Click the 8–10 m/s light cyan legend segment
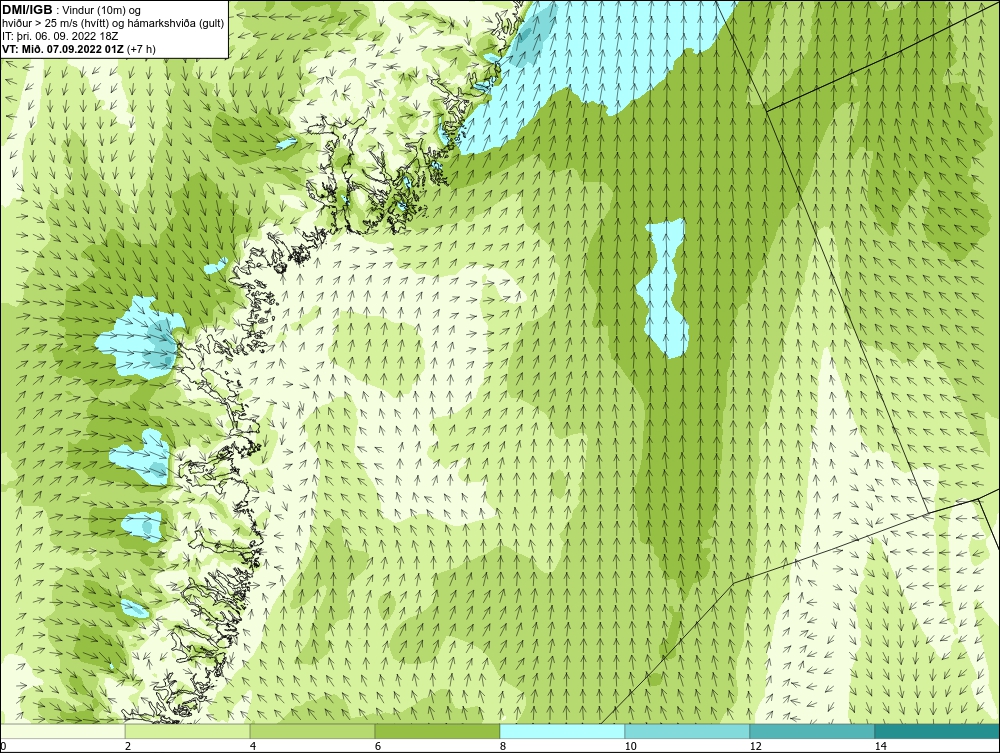Image resolution: width=1000 pixels, height=753 pixels. 562,731
